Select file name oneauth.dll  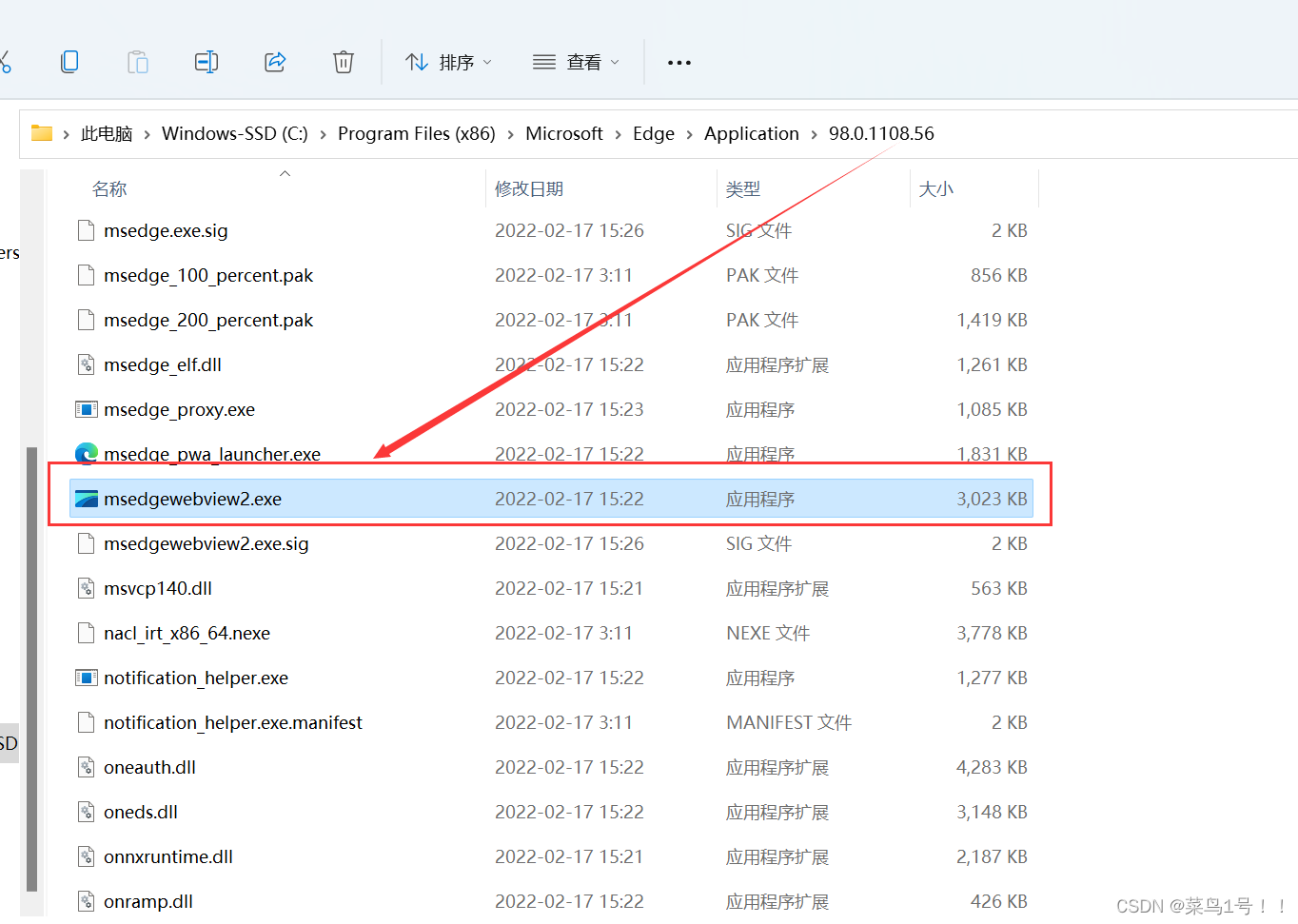149,767
